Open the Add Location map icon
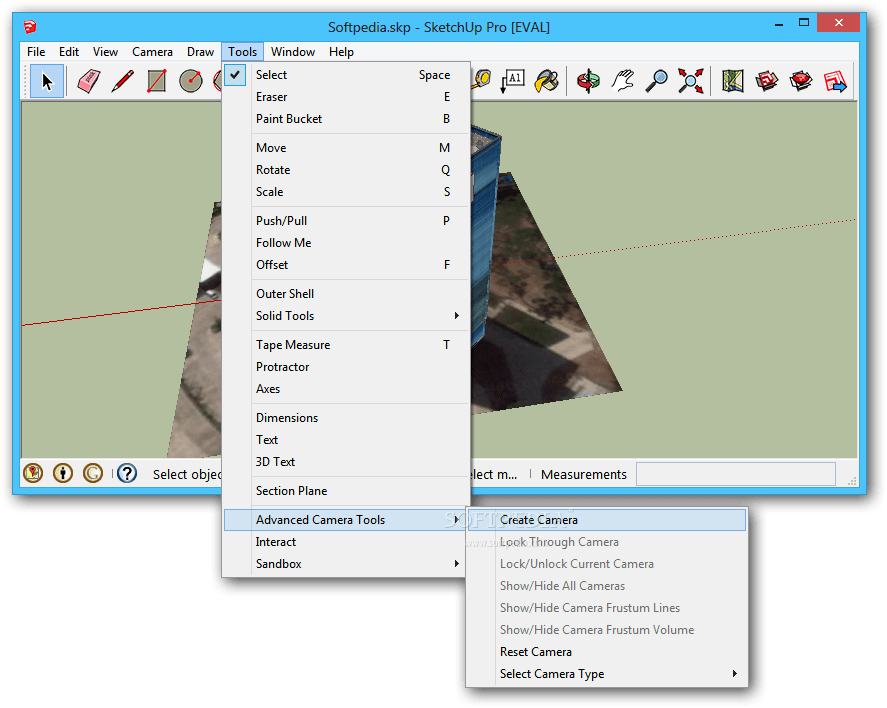Viewport: 887px width, 708px height. 733,81
